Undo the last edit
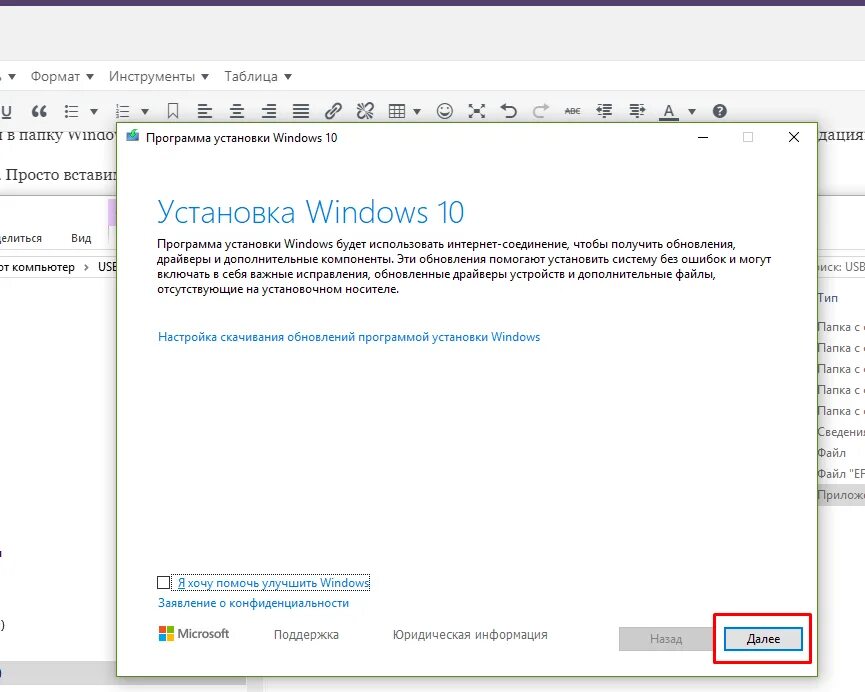 tap(509, 111)
